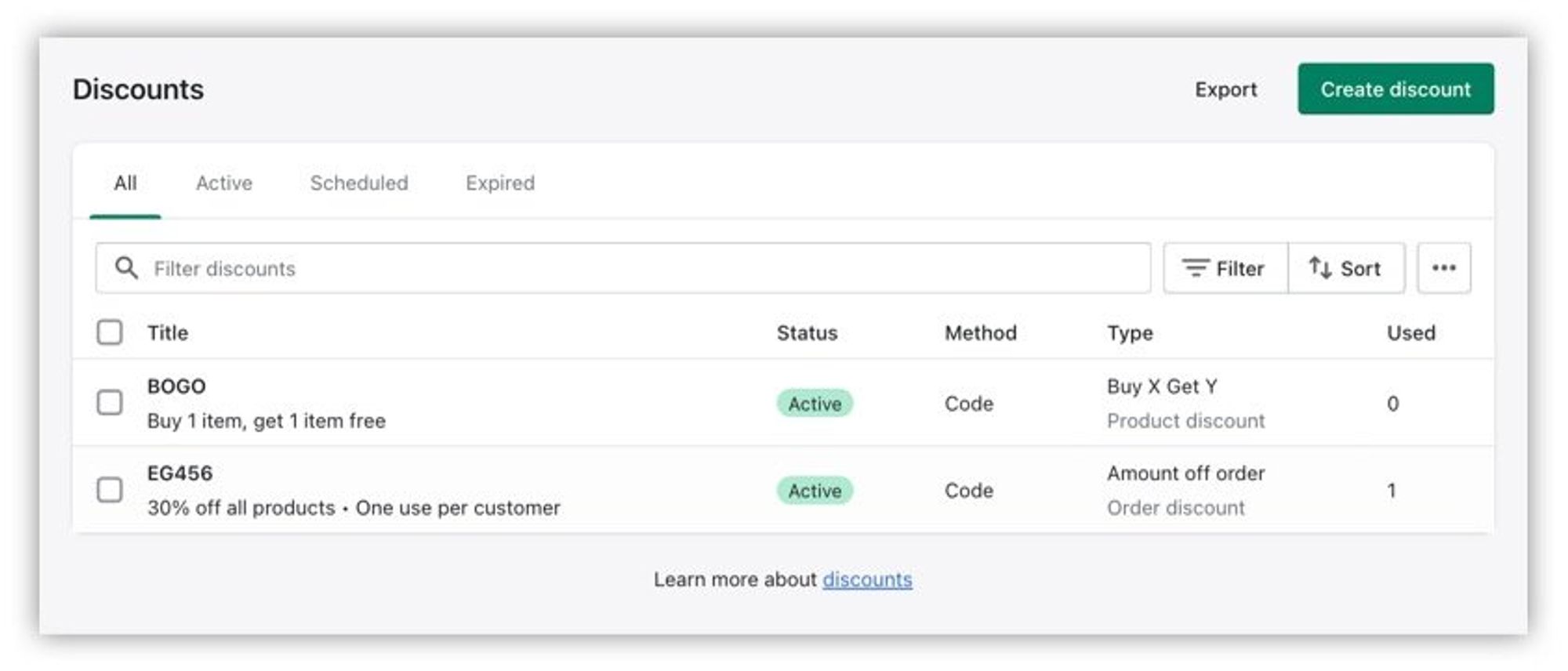
Task: Select all discounts with header checkbox
Action: pyautogui.click(x=110, y=332)
